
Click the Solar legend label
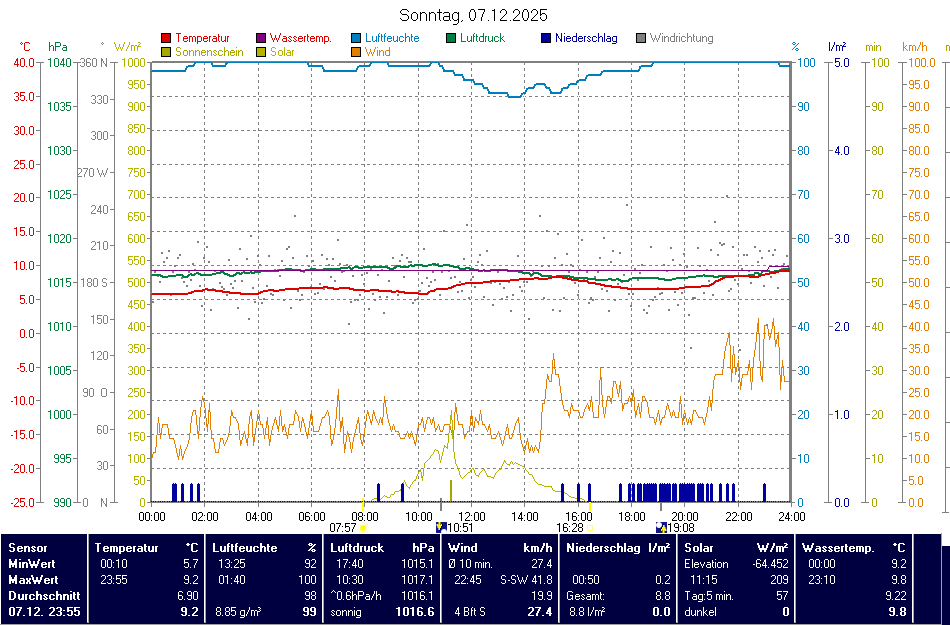point(281,52)
